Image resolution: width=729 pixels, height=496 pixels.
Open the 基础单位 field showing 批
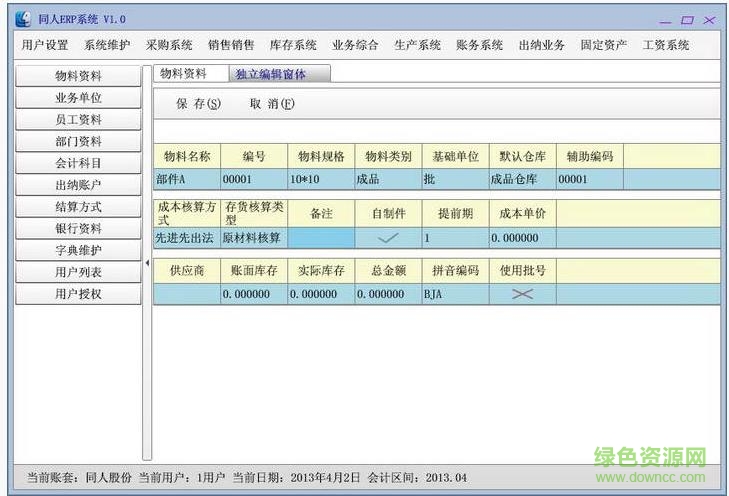(456, 179)
